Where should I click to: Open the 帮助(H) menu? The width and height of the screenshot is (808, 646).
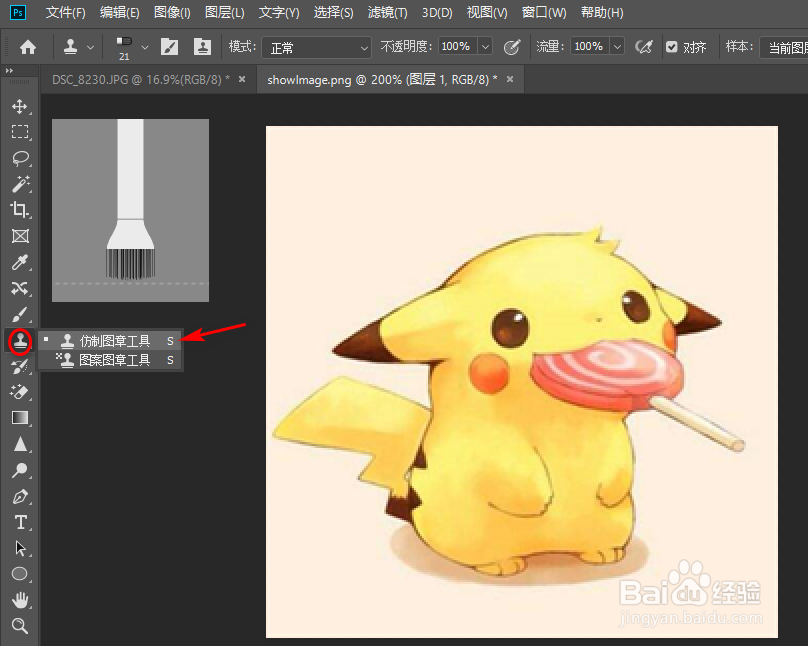click(x=602, y=12)
